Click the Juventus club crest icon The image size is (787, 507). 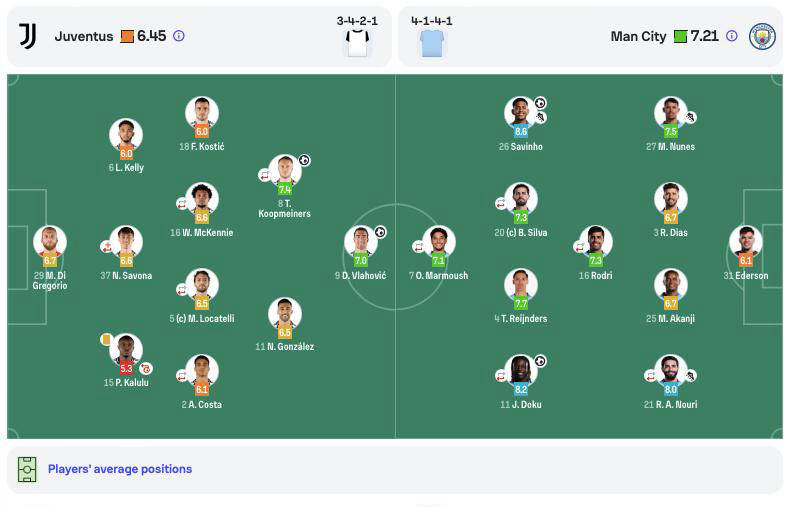[x=28, y=36]
